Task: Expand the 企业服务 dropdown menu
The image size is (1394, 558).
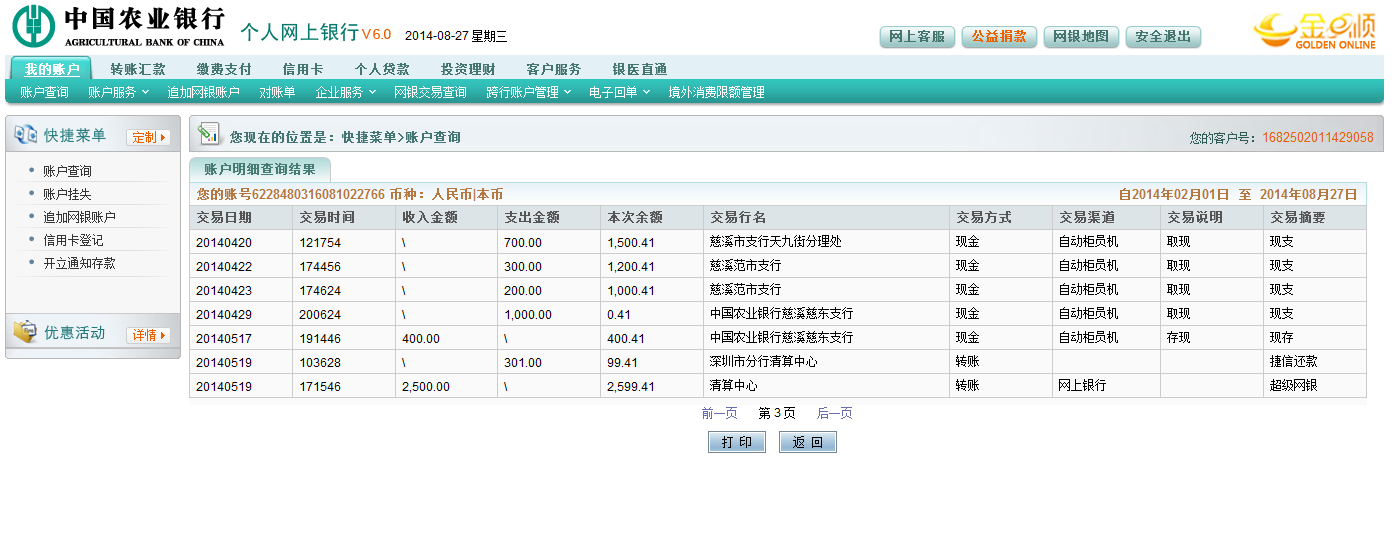Action: click(x=345, y=92)
